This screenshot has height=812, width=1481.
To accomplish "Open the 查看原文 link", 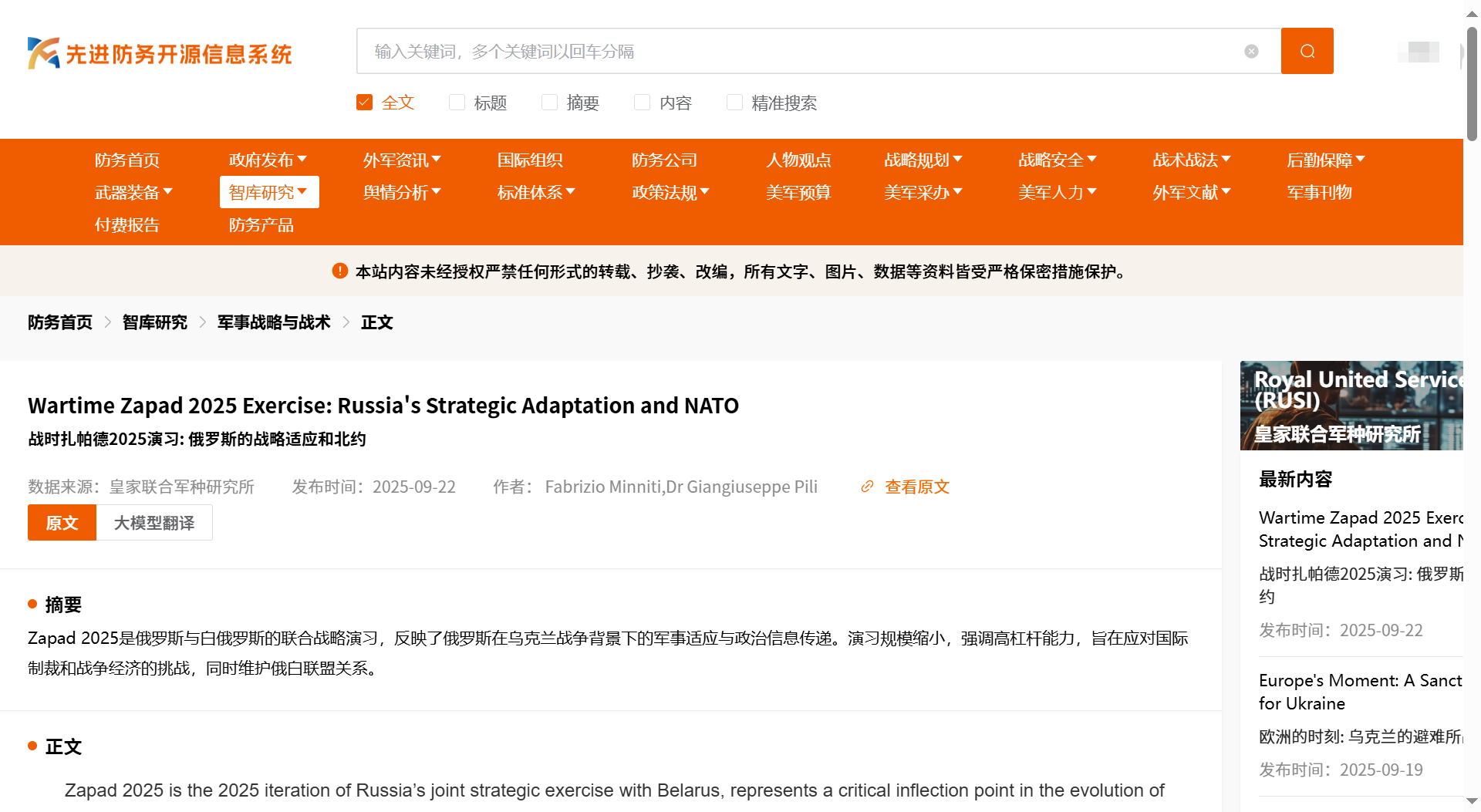I will pos(916,487).
